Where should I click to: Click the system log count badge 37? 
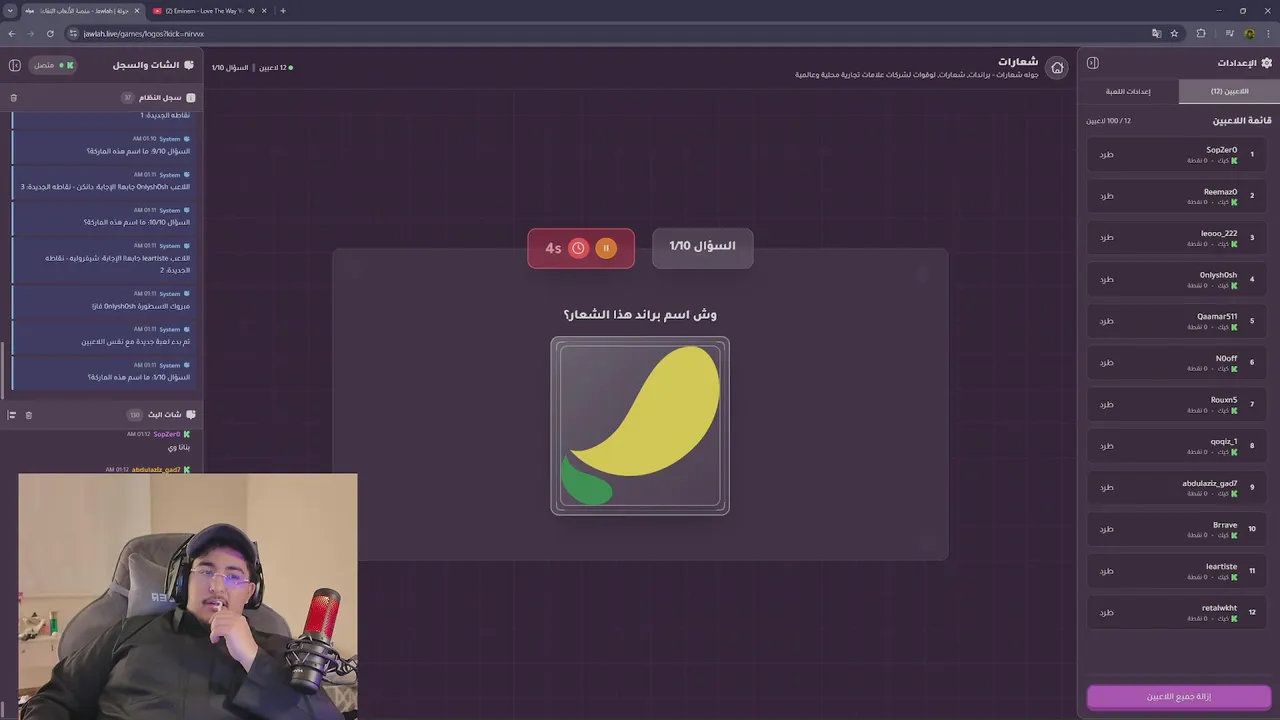tap(127, 98)
